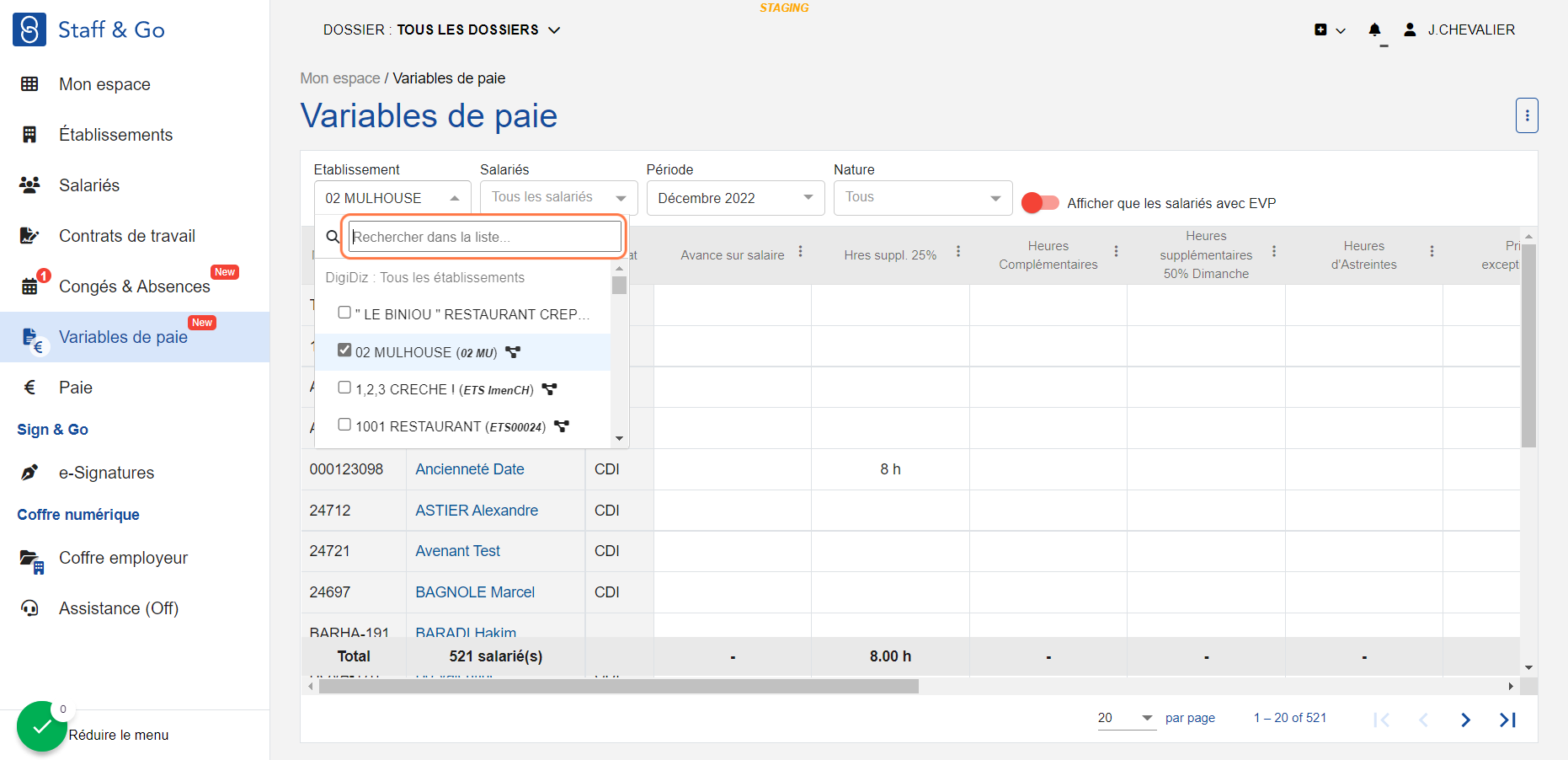Open rows per page 20 dropdown

pyautogui.click(x=1127, y=718)
